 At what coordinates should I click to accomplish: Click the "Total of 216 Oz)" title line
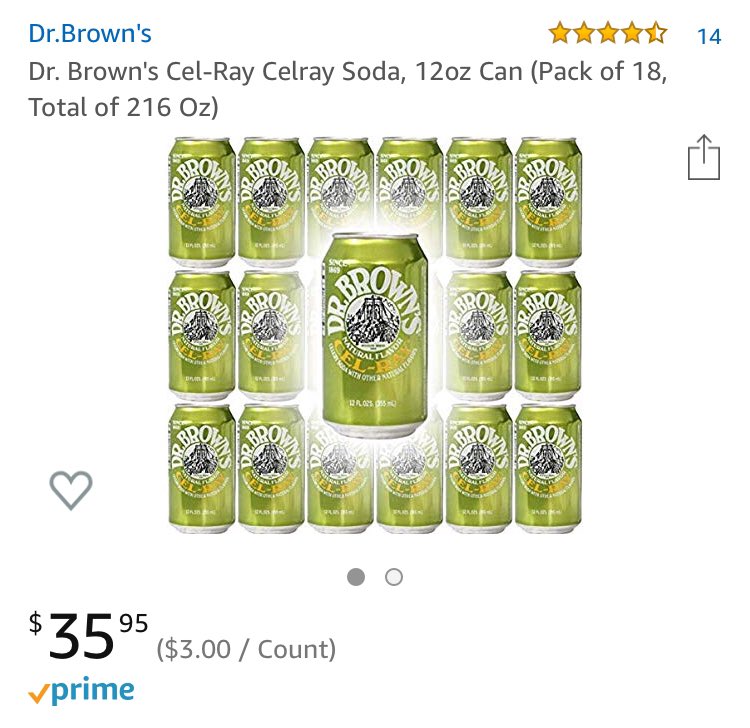pyautogui.click(x=123, y=107)
